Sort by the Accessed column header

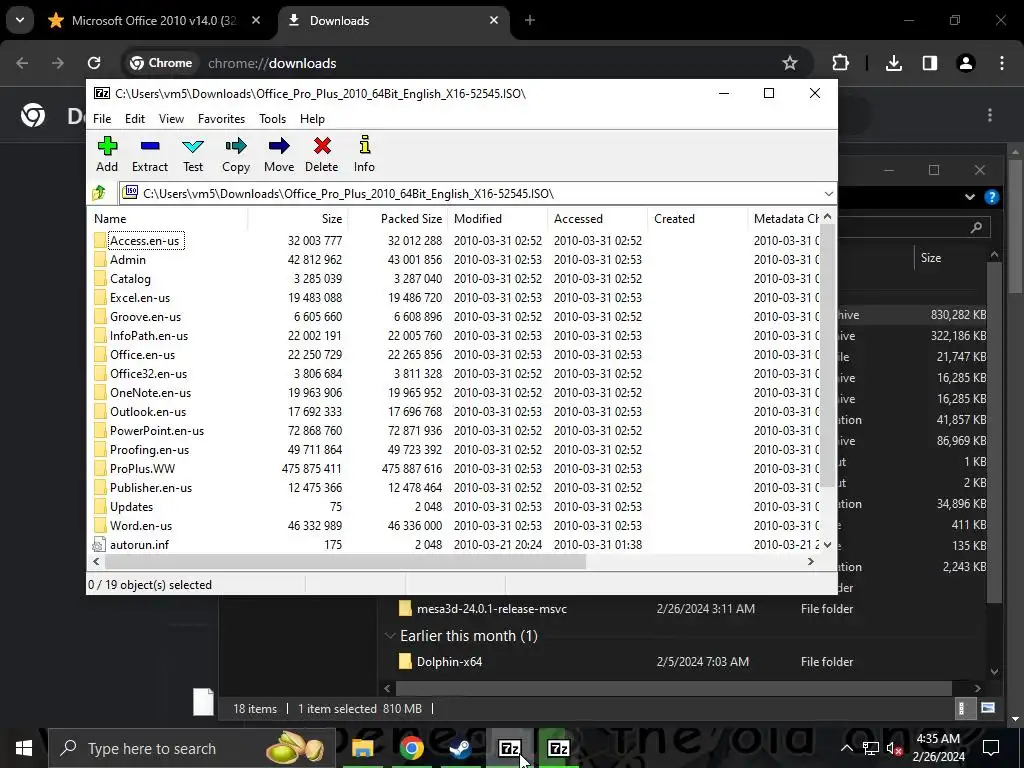point(598,219)
